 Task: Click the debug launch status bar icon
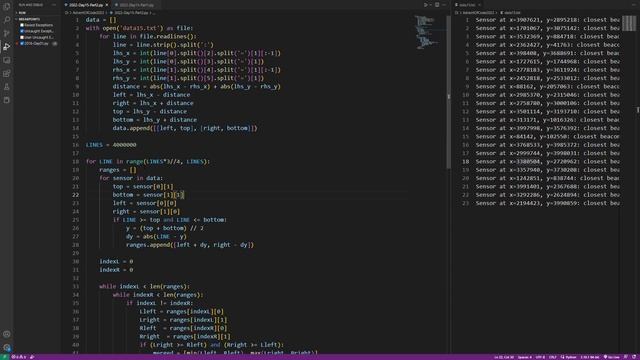tap(32, 357)
